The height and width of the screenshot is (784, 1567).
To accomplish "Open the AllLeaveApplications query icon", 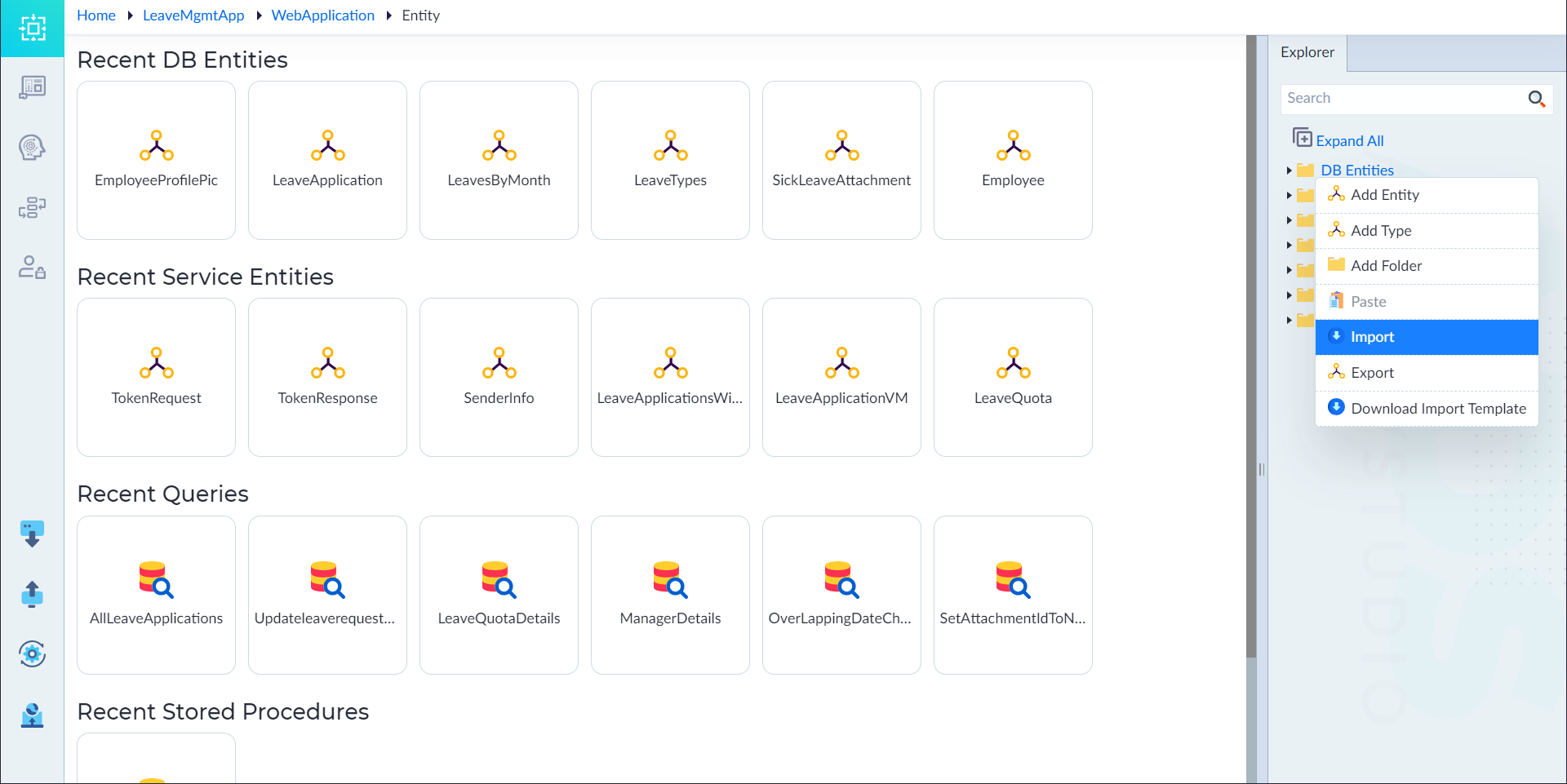I will coord(156,580).
